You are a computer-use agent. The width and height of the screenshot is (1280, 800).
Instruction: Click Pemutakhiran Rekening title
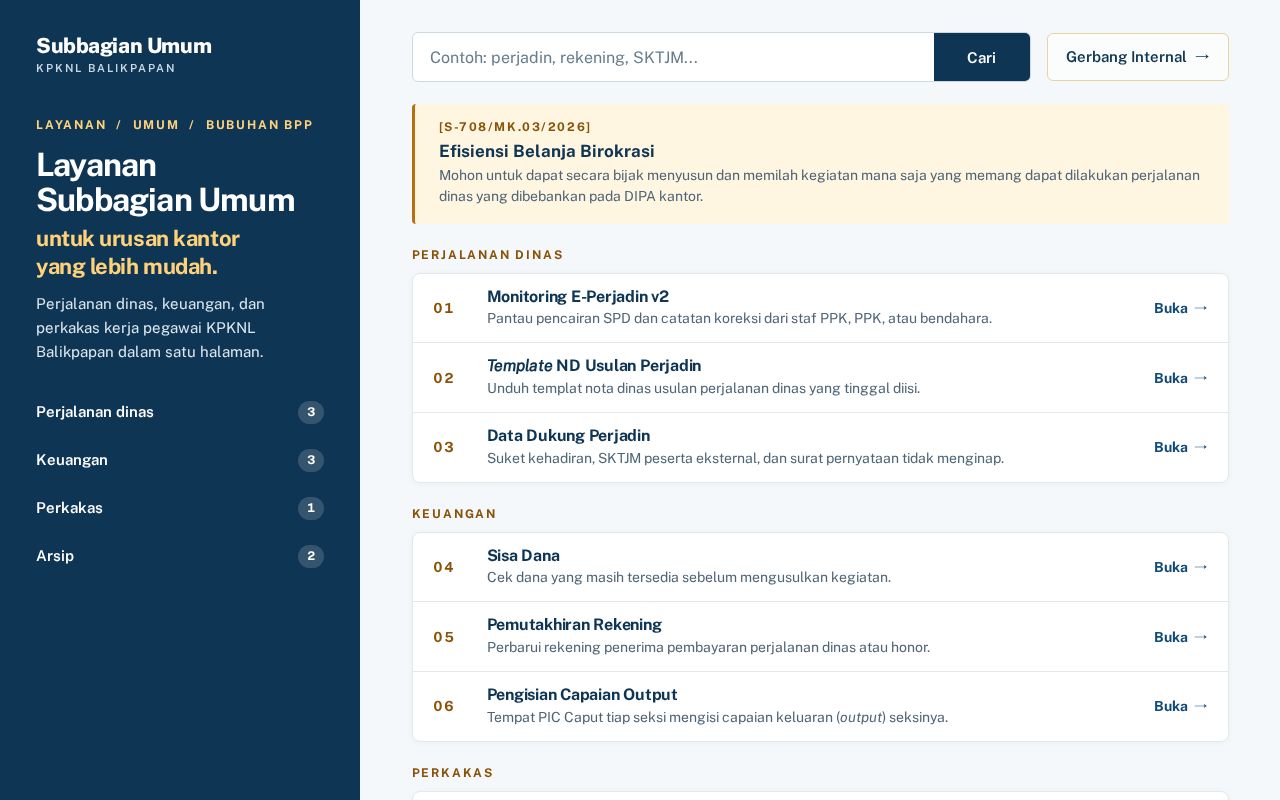(574, 625)
